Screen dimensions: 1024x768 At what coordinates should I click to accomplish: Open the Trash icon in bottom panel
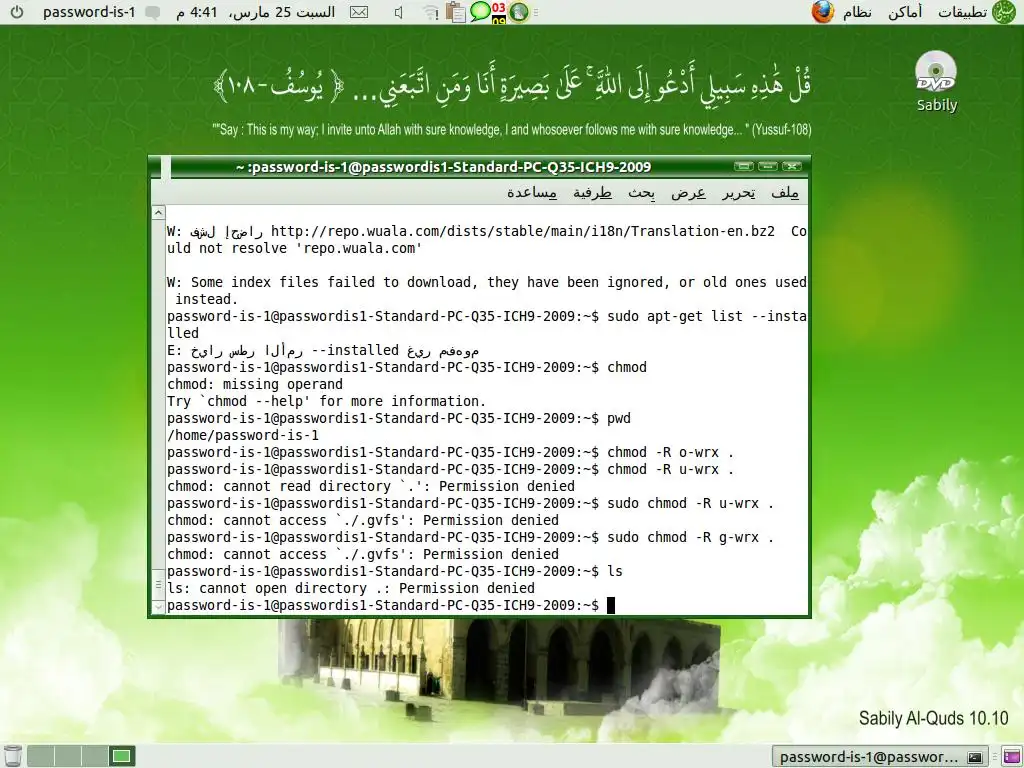pos(13,756)
